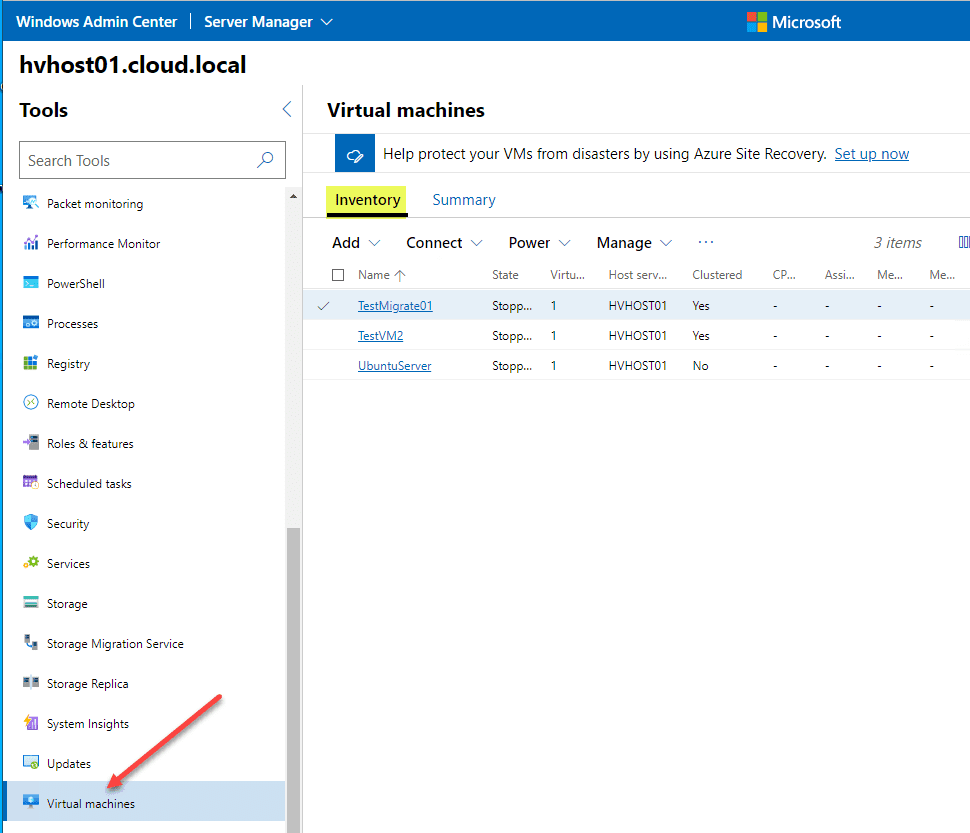970x833 pixels.
Task: Switch to the Inventory tab
Action: pyautogui.click(x=367, y=200)
